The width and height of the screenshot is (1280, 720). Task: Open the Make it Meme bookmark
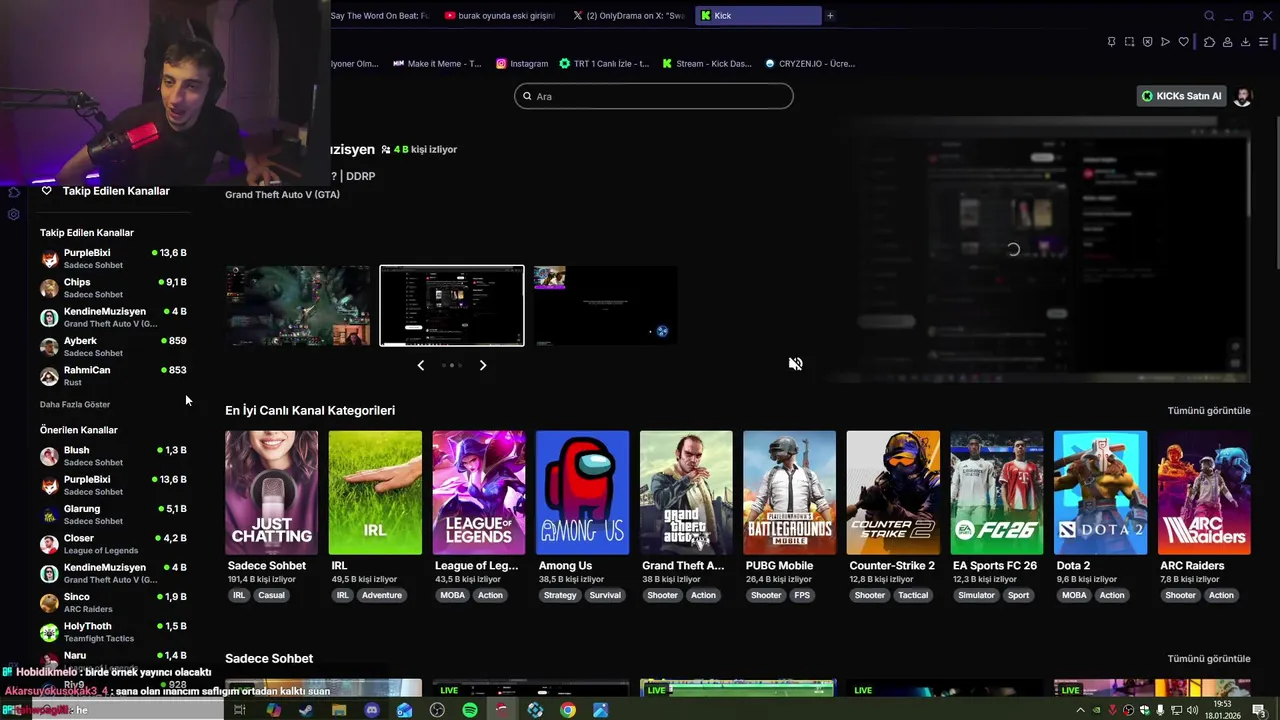[437, 63]
